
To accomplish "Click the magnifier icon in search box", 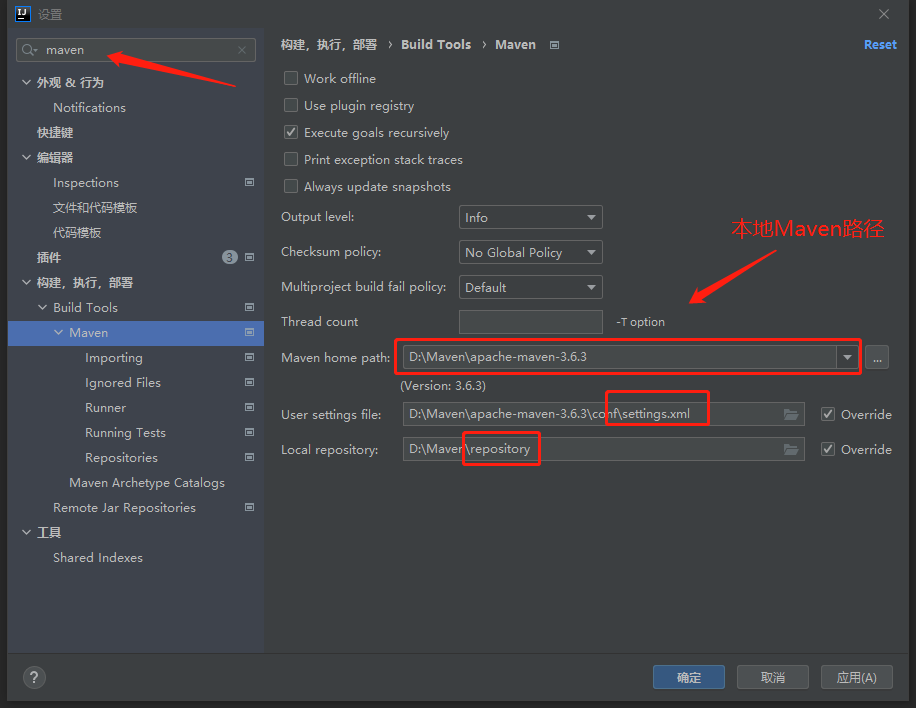I will pos(28,49).
